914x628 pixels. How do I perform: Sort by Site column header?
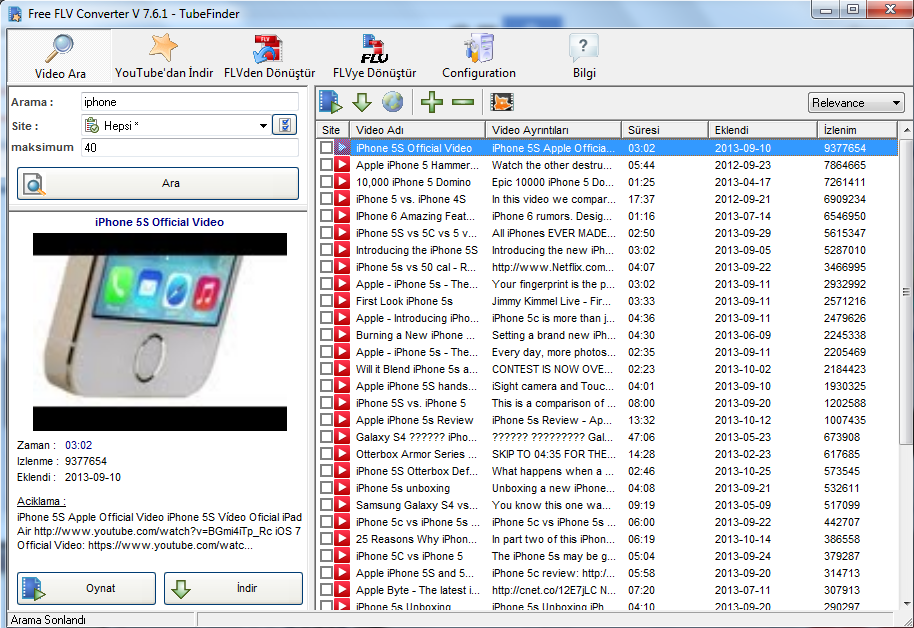333,130
